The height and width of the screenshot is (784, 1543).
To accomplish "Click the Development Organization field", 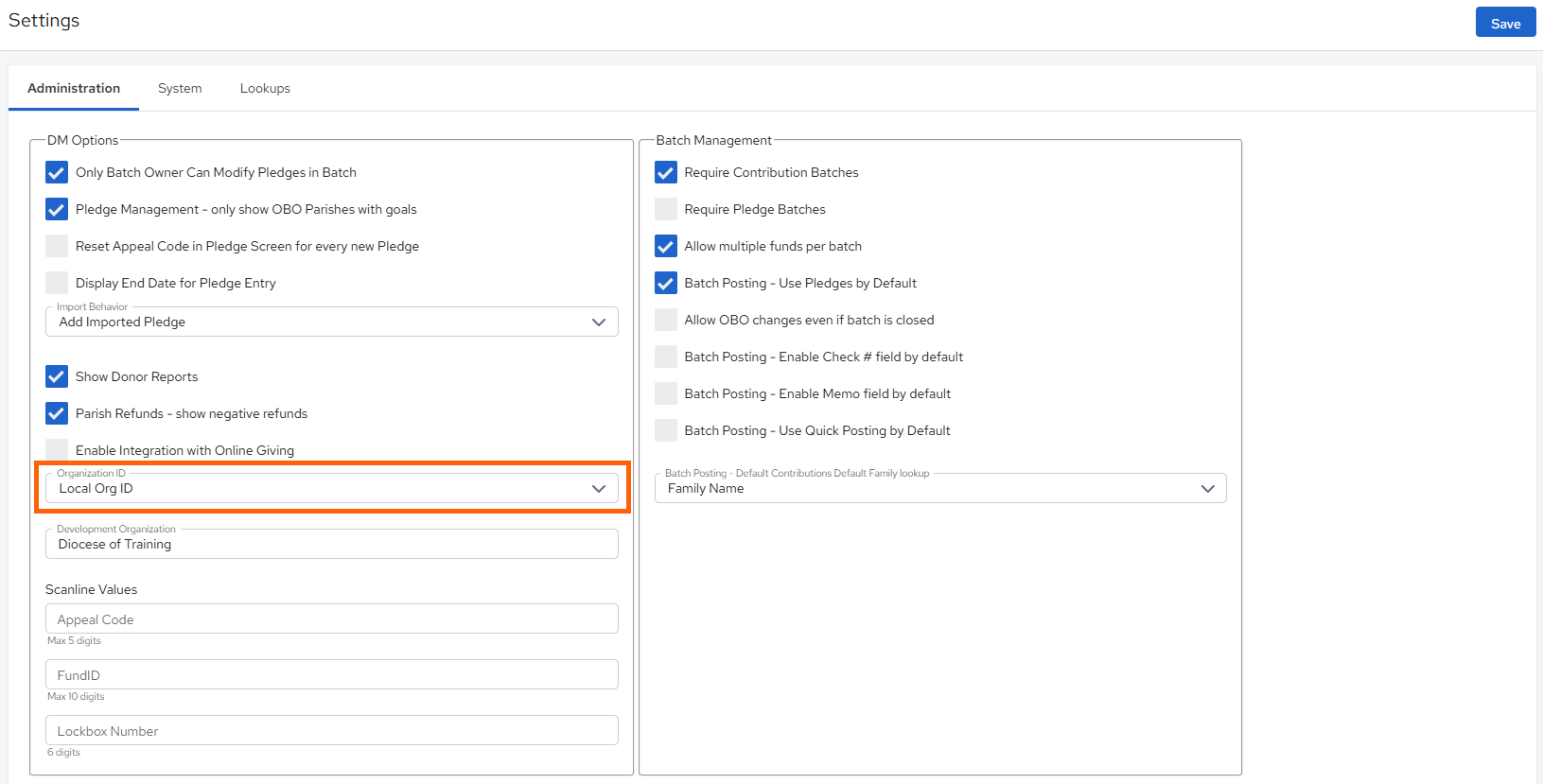I will tap(332, 544).
